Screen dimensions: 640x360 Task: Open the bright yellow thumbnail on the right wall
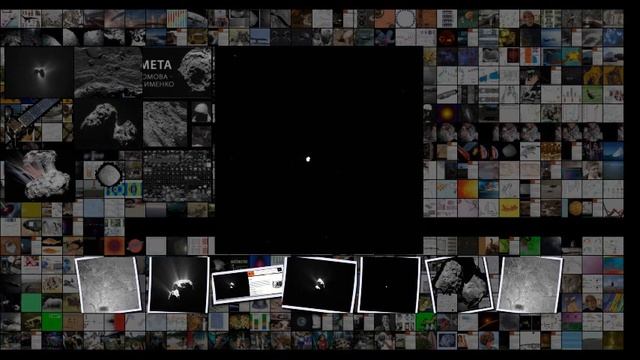coord(509,208)
